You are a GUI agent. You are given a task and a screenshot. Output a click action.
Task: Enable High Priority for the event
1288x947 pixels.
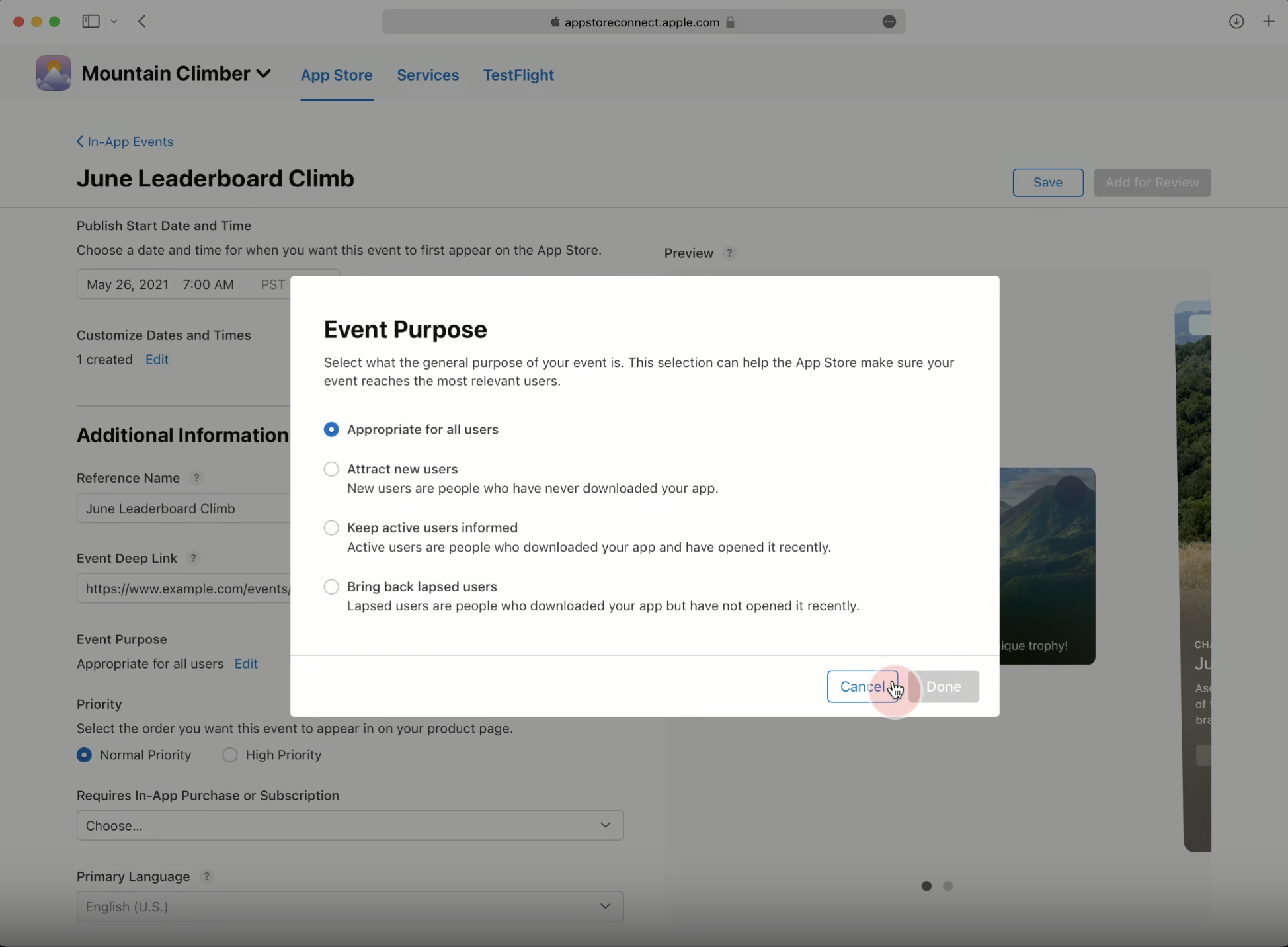coord(229,755)
